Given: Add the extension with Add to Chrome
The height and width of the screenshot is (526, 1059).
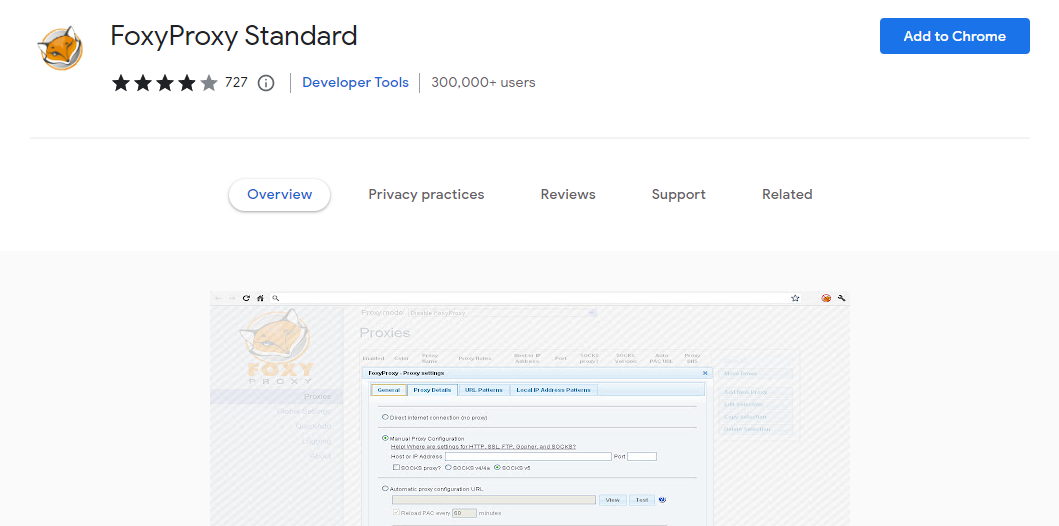Looking at the screenshot, I should (954, 36).
